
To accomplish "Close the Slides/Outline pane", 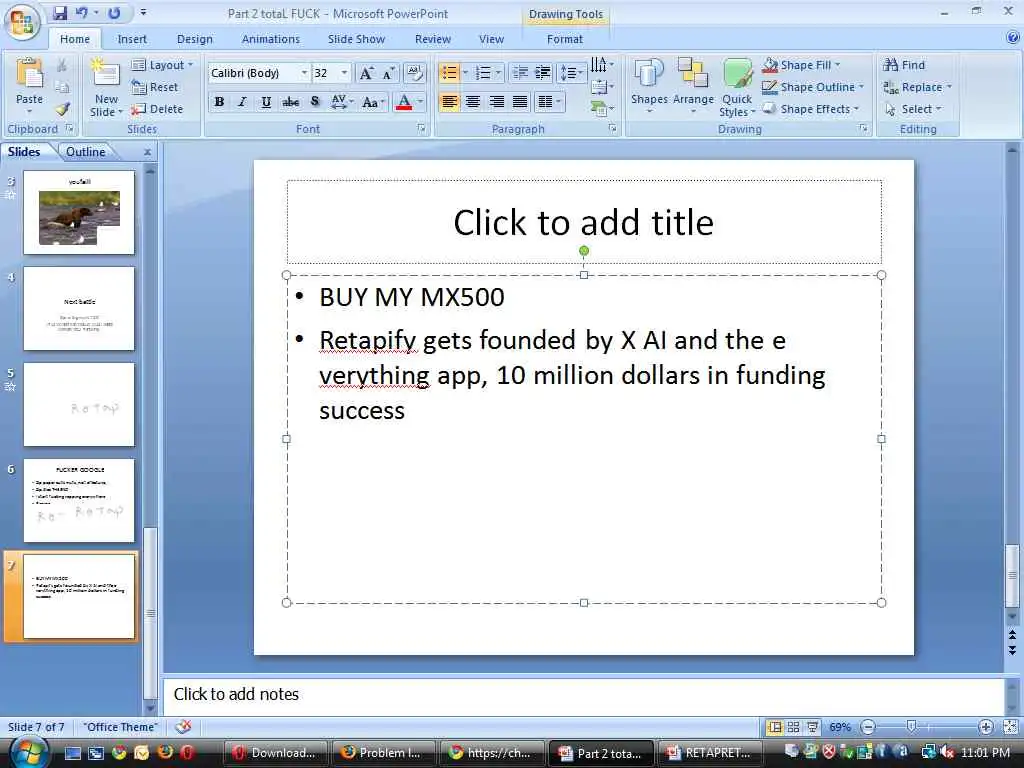I will [x=148, y=152].
